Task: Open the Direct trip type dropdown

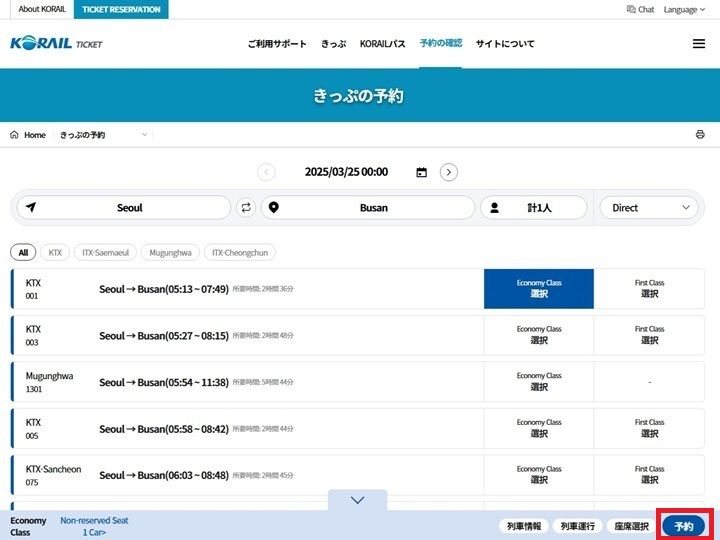Action: tap(649, 208)
